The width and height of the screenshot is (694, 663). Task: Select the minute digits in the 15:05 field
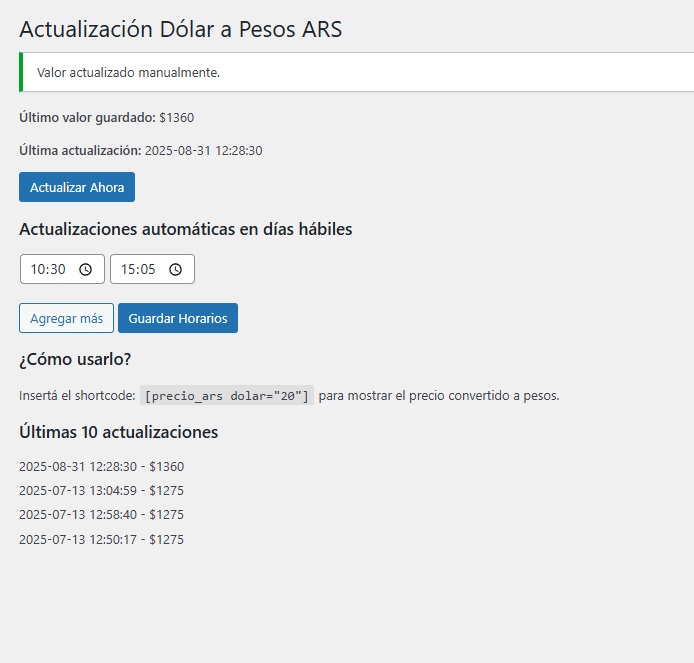point(146,269)
